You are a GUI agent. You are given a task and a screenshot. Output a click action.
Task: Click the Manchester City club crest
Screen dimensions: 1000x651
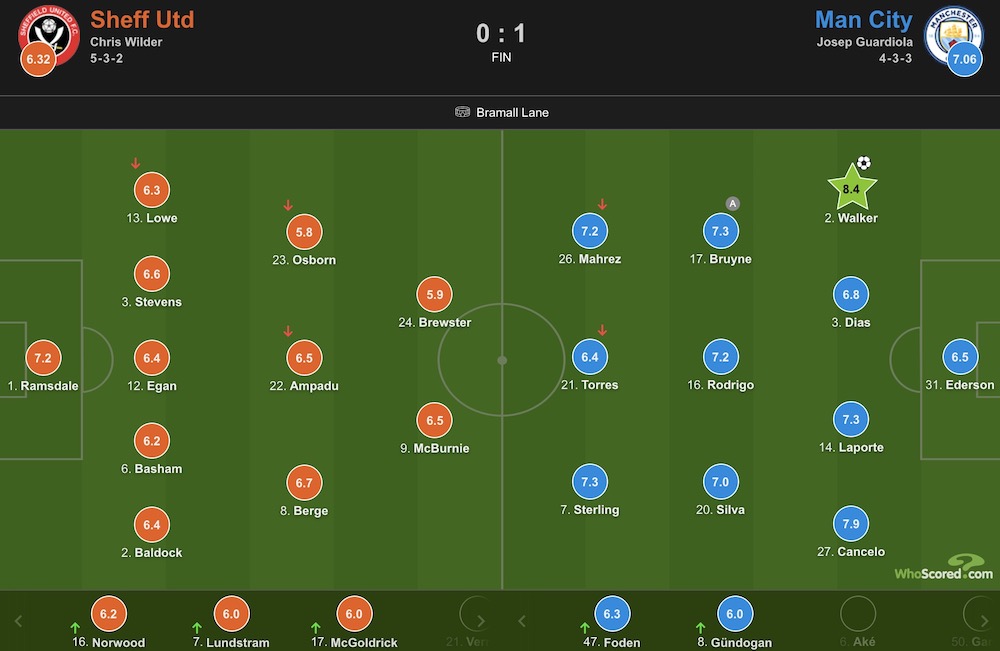tap(954, 35)
